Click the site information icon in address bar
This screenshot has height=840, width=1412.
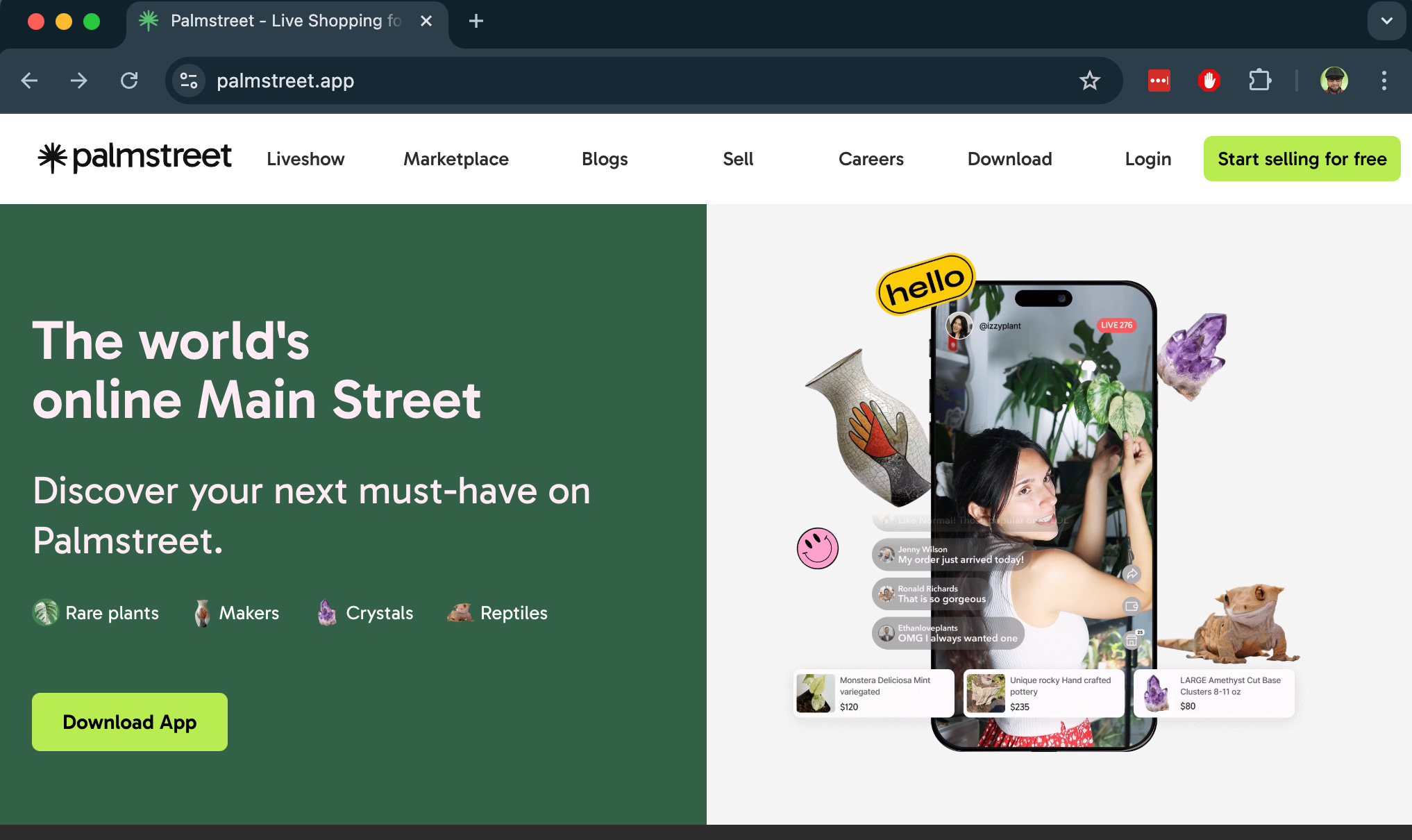[x=189, y=81]
